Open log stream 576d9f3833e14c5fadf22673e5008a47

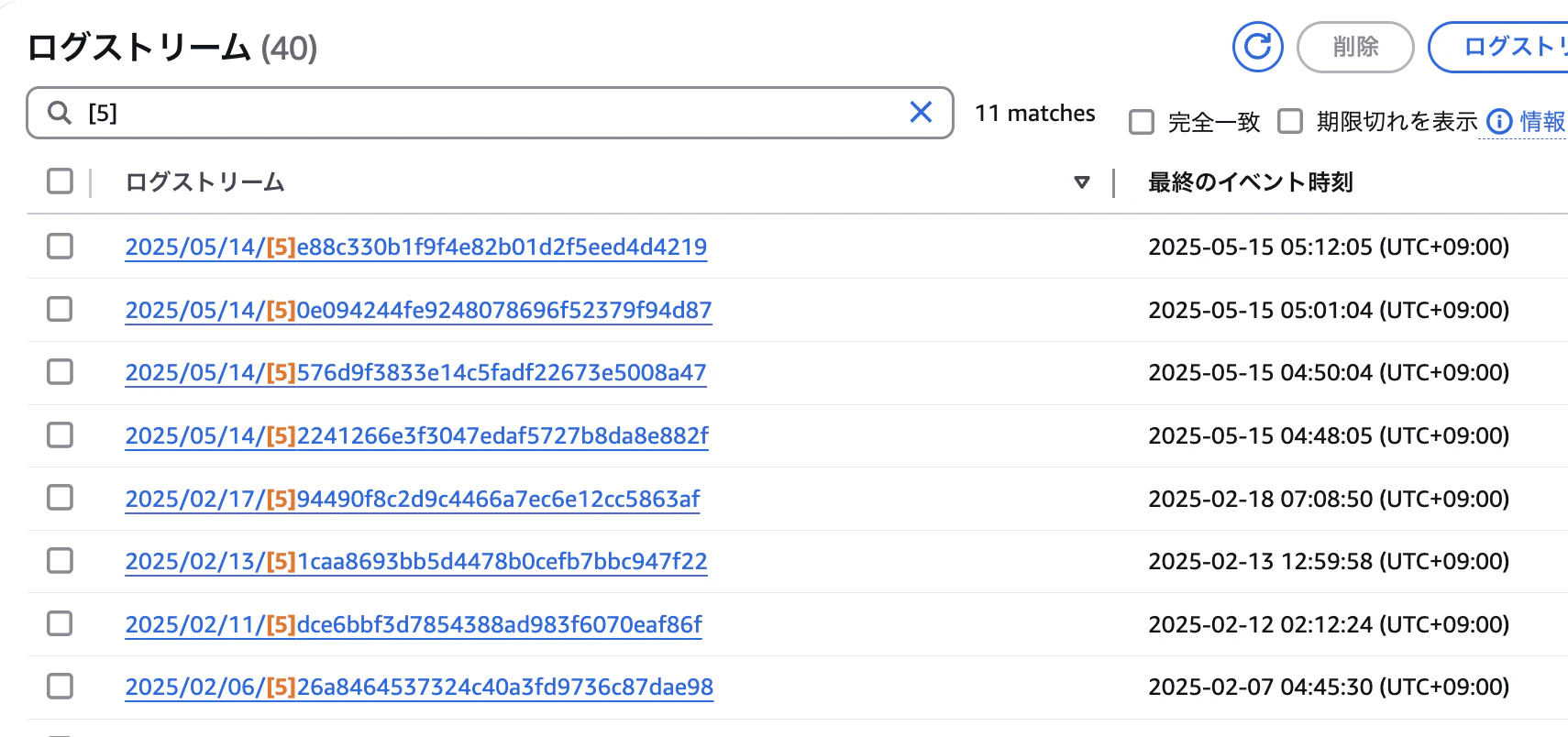(x=415, y=372)
